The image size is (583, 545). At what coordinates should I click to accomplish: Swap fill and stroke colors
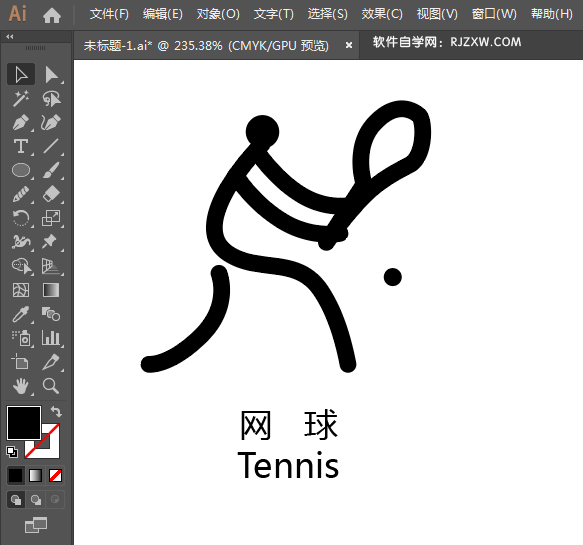tap(56, 412)
